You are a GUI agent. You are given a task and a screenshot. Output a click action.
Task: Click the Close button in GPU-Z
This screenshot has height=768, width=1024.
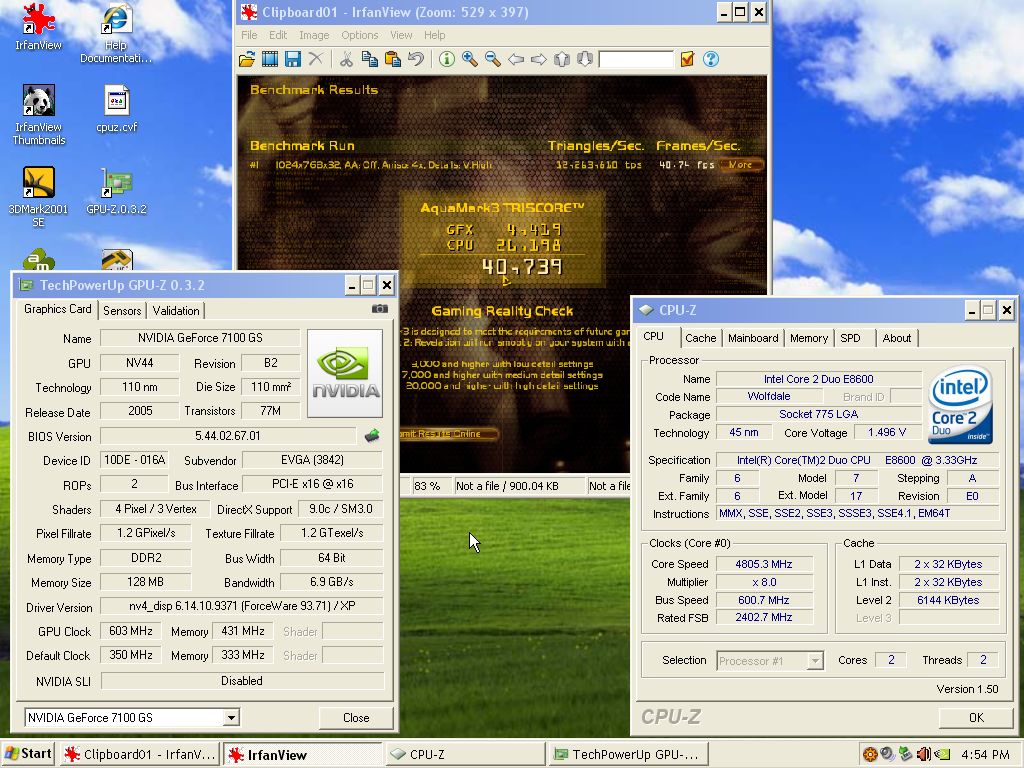[x=356, y=718]
